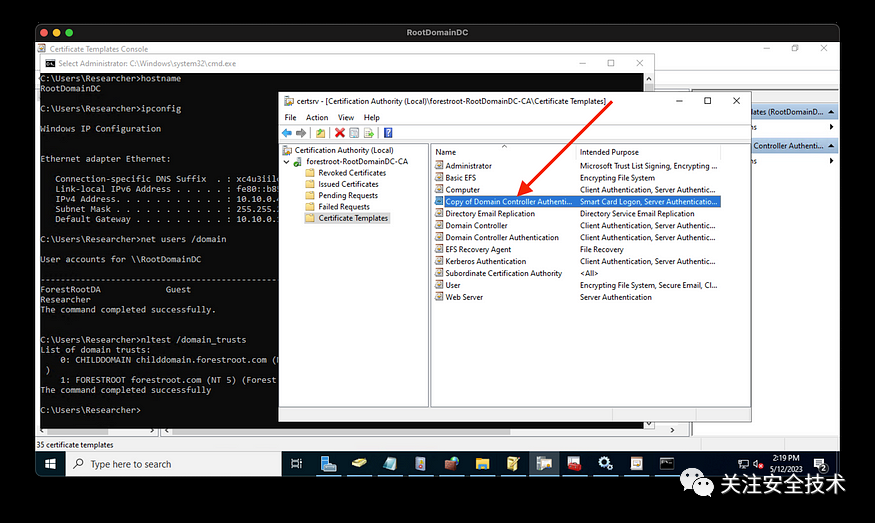875x523 pixels.
Task: Collapse the forestroot-RootDomainDC-CA tree node
Action: [x=286, y=161]
